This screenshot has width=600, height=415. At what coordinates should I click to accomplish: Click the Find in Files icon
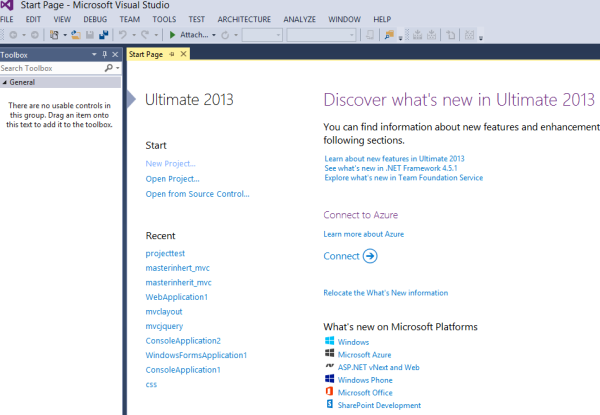pyautogui.click(x=389, y=35)
